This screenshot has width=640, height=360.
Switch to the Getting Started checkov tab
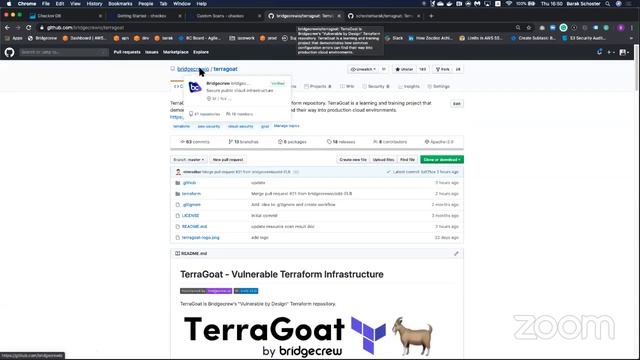coord(144,16)
